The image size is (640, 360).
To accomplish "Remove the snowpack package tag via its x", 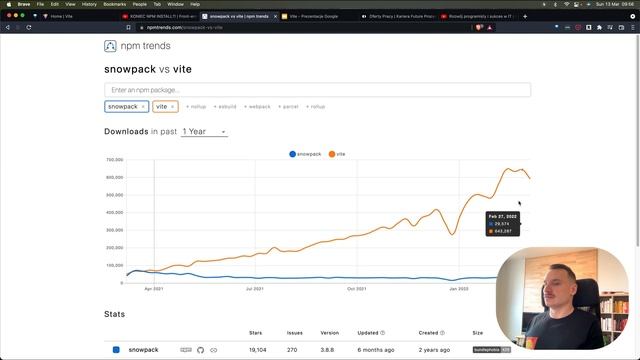I will point(143,107).
